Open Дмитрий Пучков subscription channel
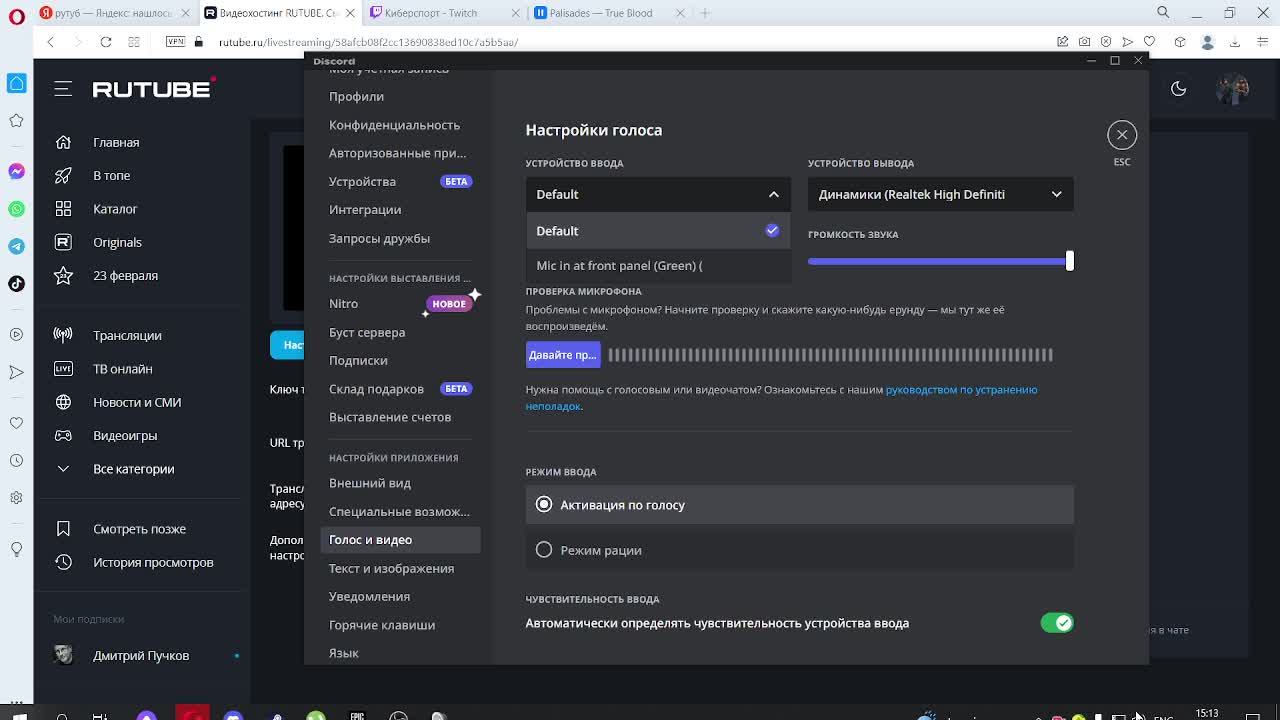The width and height of the screenshot is (1280, 720). click(141, 656)
